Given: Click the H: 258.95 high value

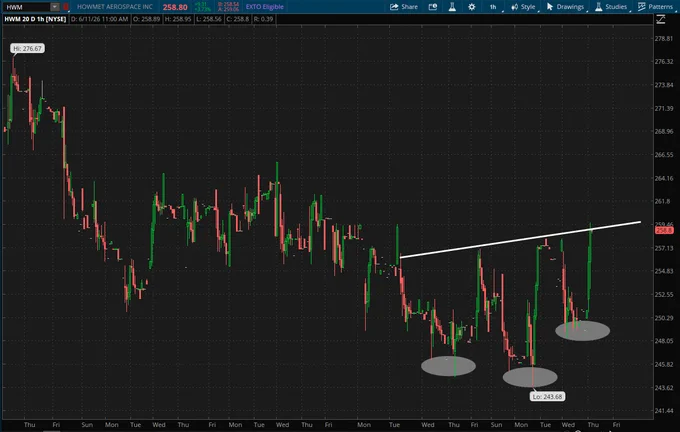Looking at the screenshot, I should click(x=178, y=19).
